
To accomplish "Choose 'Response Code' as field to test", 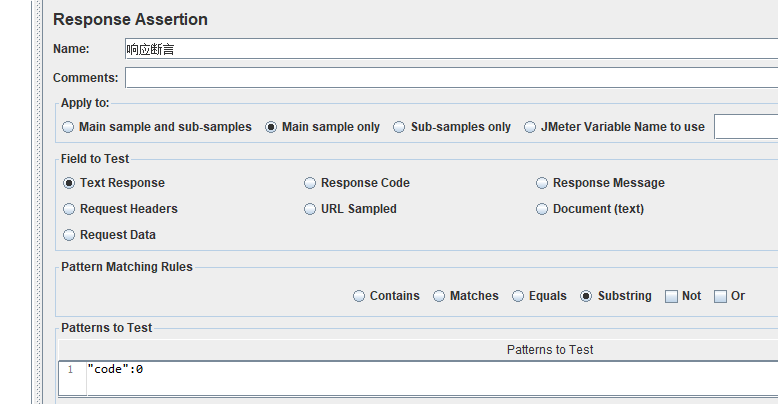I will (x=310, y=183).
